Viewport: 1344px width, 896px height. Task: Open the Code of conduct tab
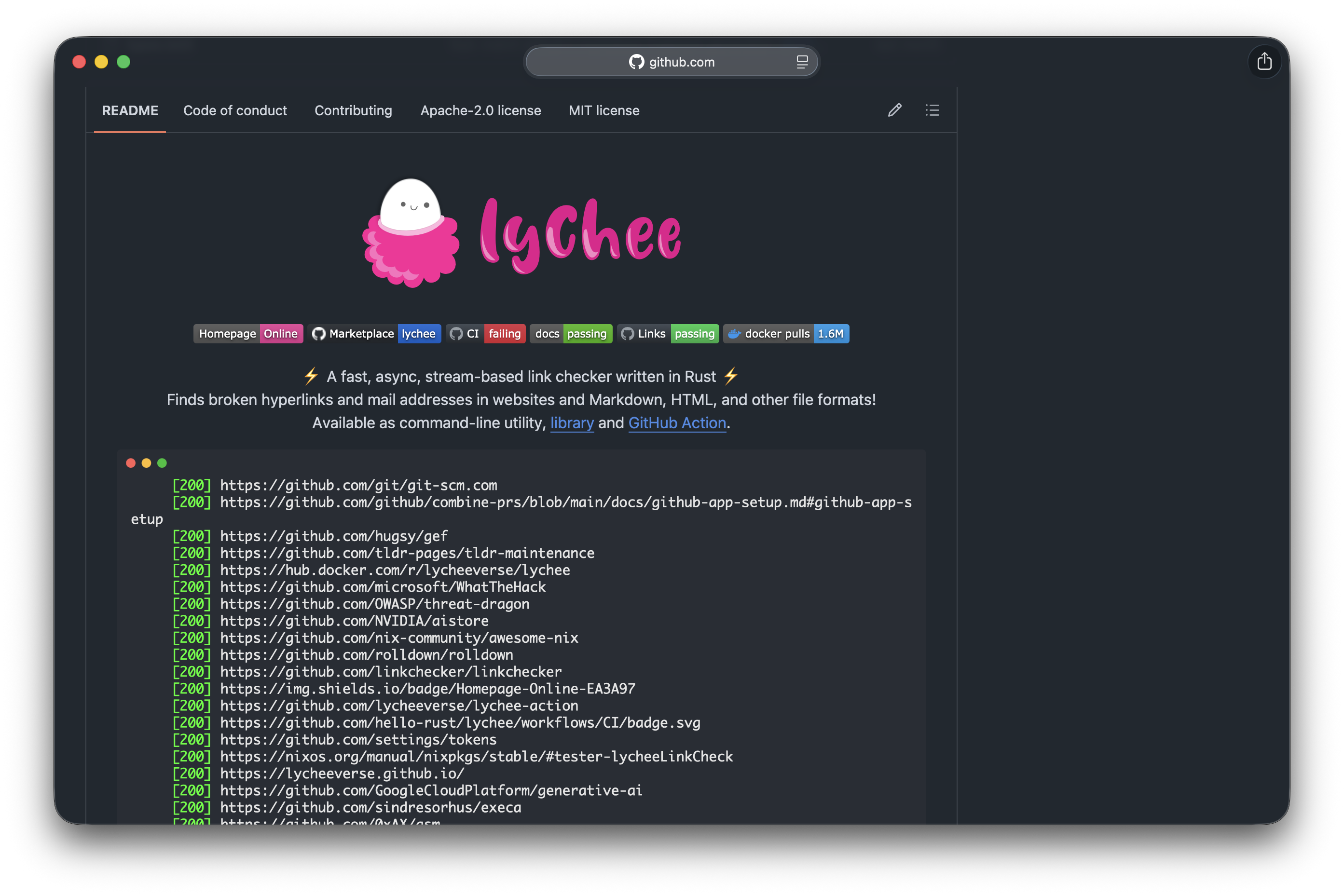[x=235, y=110]
